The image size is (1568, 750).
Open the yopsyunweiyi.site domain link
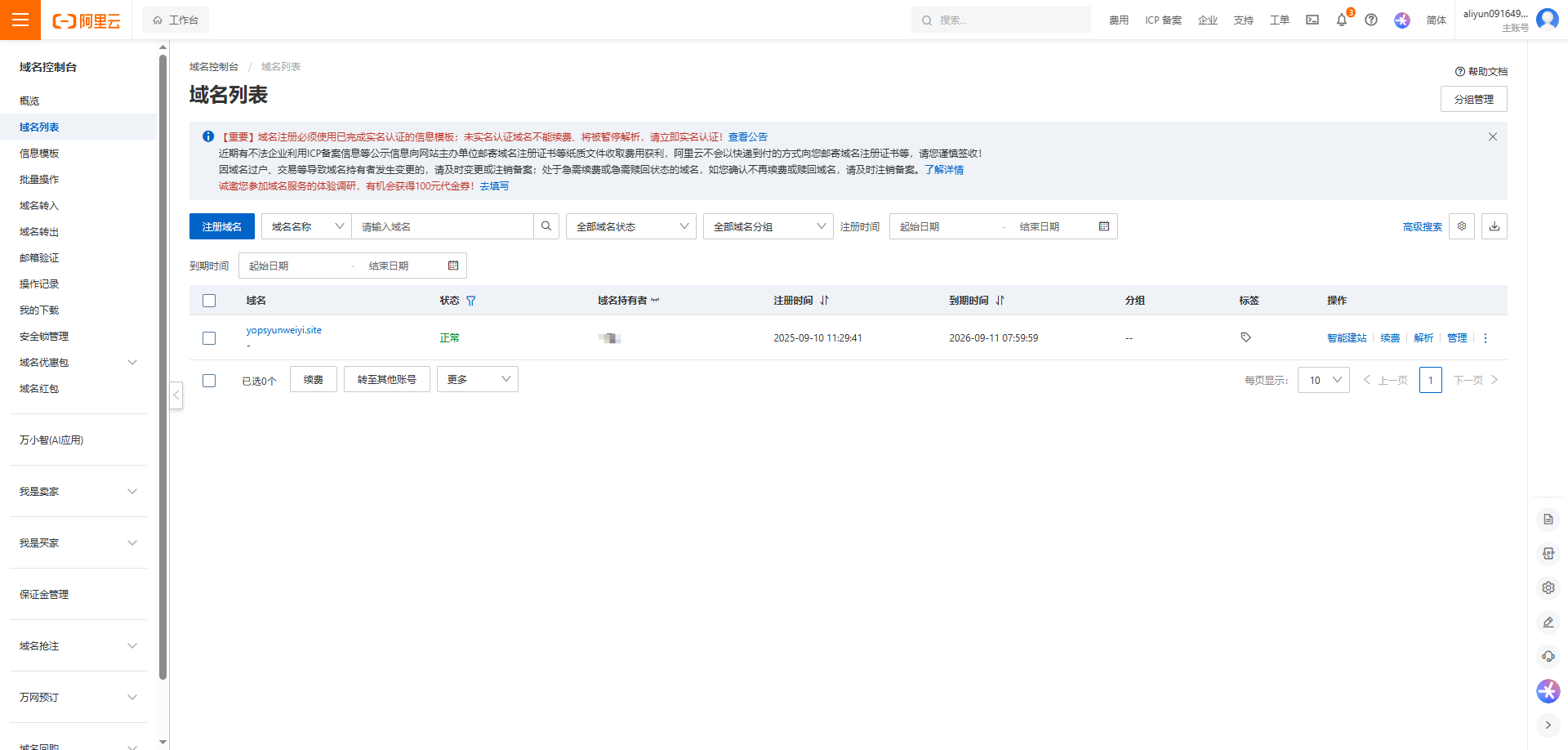(x=284, y=330)
